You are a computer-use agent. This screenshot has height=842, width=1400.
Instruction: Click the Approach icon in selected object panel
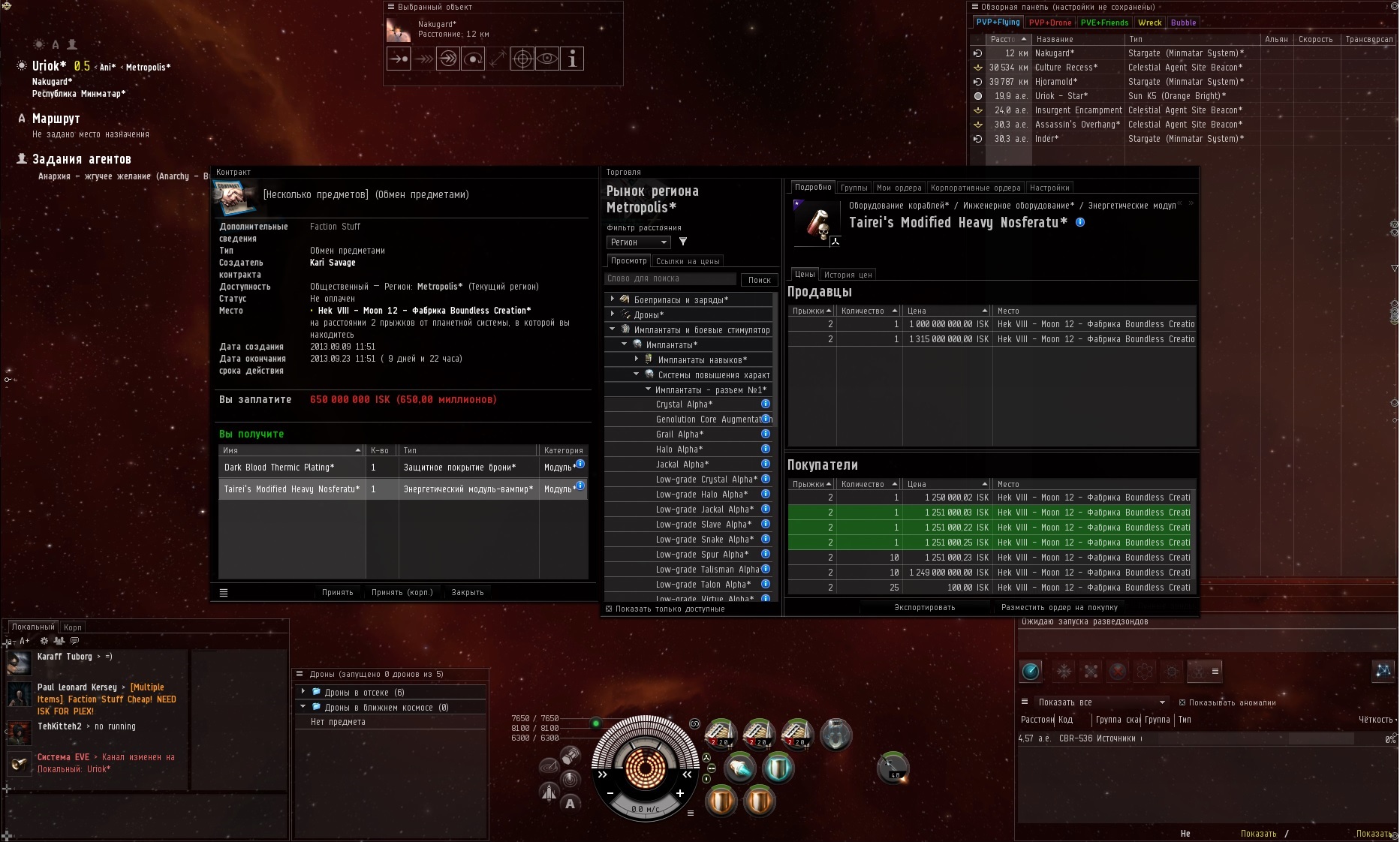(x=399, y=59)
